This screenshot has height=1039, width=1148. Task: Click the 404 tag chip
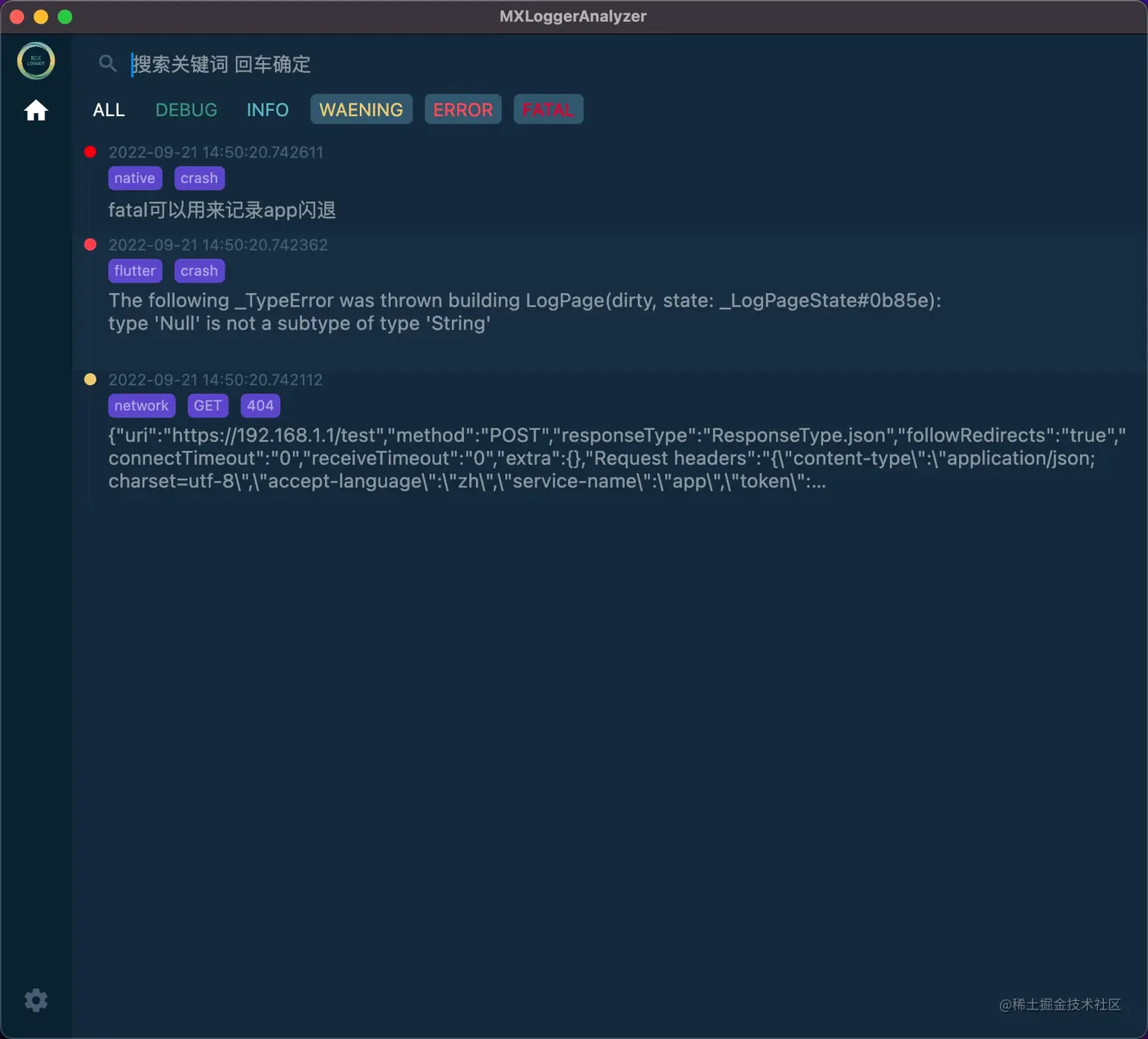[260, 406]
